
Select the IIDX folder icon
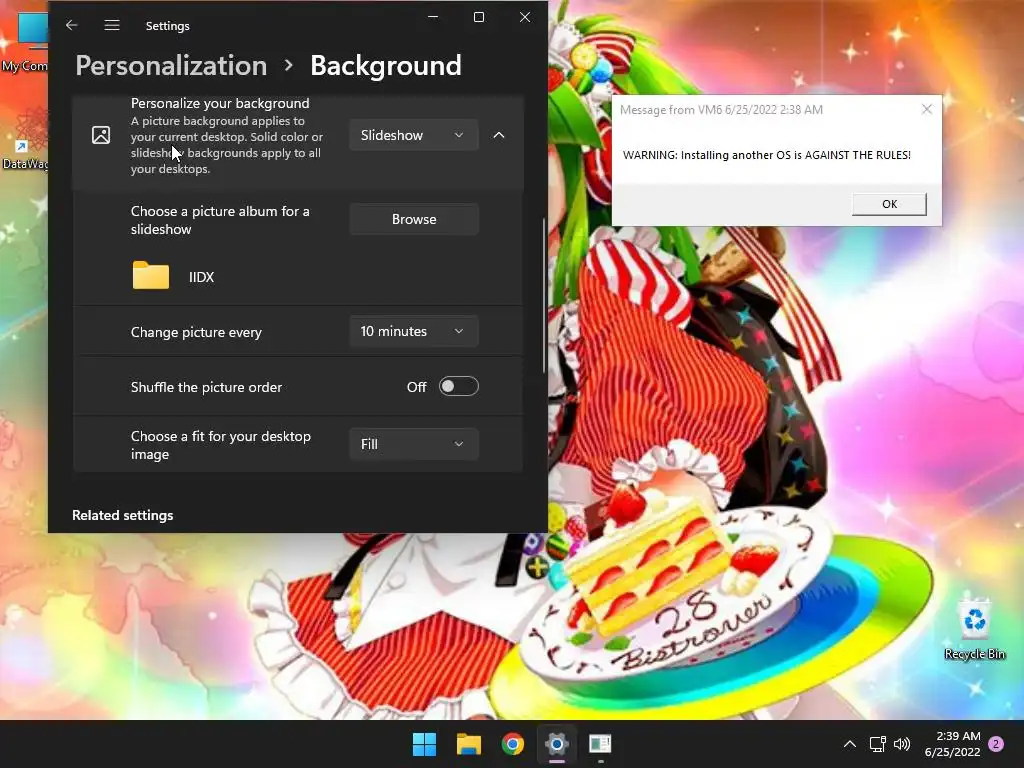pyautogui.click(x=151, y=276)
